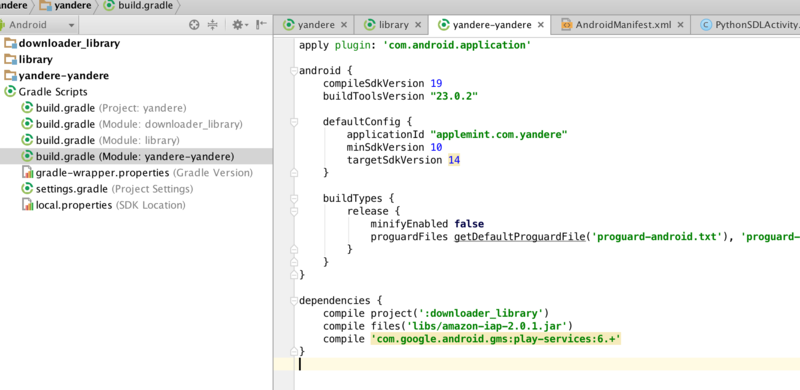
Task: Open build.gradle (Module: library)
Action: 101,140
